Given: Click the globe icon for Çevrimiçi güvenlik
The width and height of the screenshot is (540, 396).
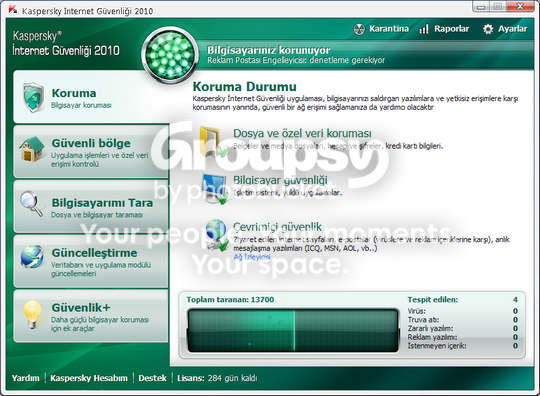Looking at the screenshot, I should 217,235.
